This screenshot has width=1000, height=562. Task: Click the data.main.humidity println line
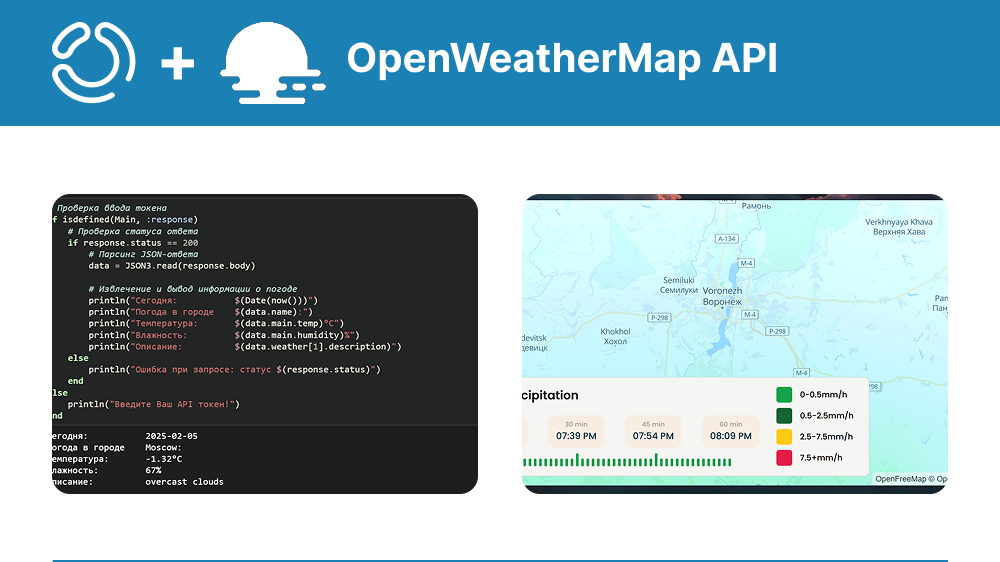(x=224, y=335)
